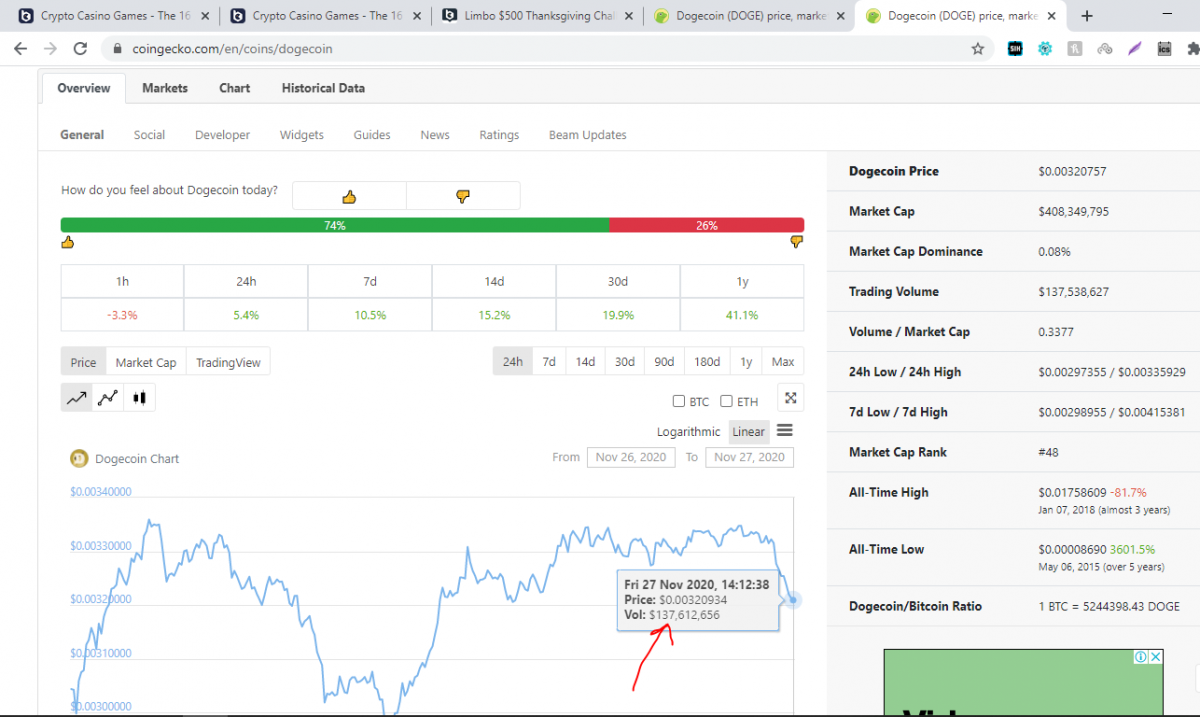Click the thumbs down sentiment icon

[463, 196]
